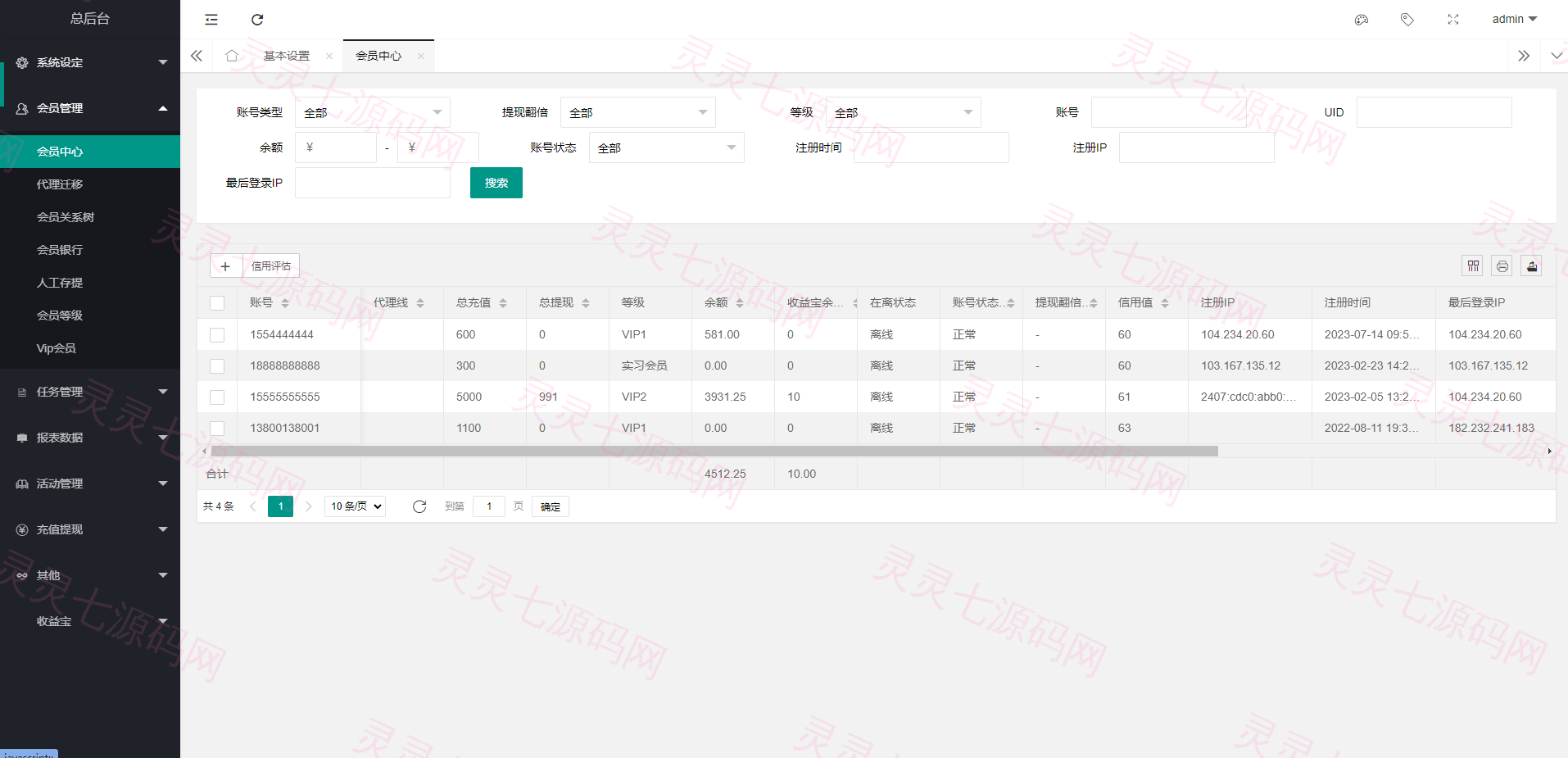Click the green 搜索 button
Screen dimensions: 1568x758
tap(496, 183)
